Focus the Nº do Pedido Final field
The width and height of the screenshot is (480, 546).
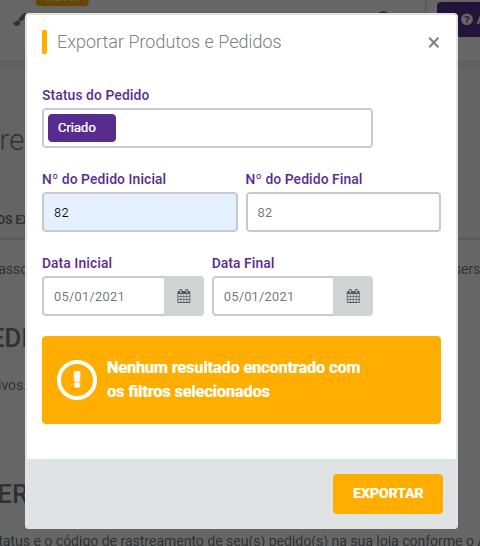(x=343, y=212)
